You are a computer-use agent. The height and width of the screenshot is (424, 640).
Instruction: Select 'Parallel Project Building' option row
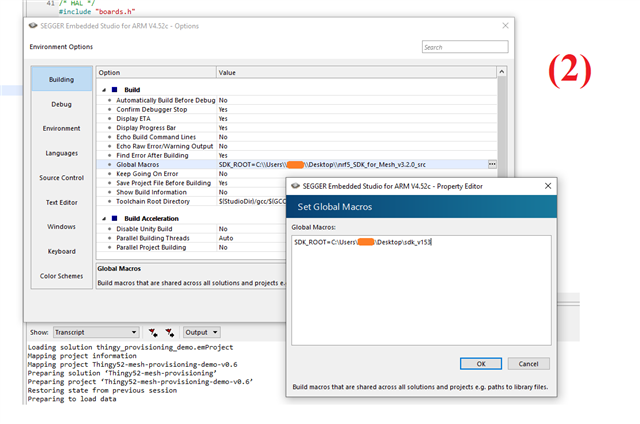(x=191, y=247)
